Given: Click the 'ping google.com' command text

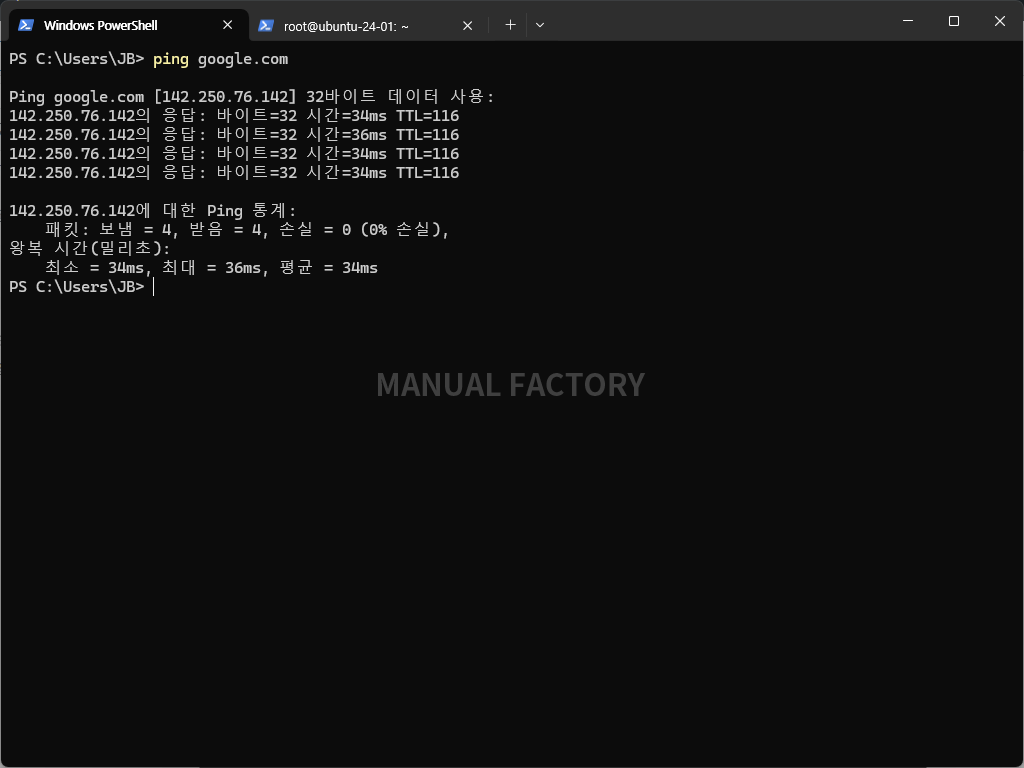Looking at the screenshot, I should (x=220, y=59).
